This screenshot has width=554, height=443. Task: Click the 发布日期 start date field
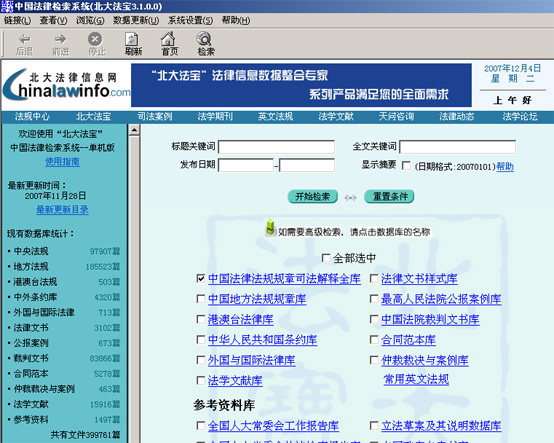coord(246,165)
